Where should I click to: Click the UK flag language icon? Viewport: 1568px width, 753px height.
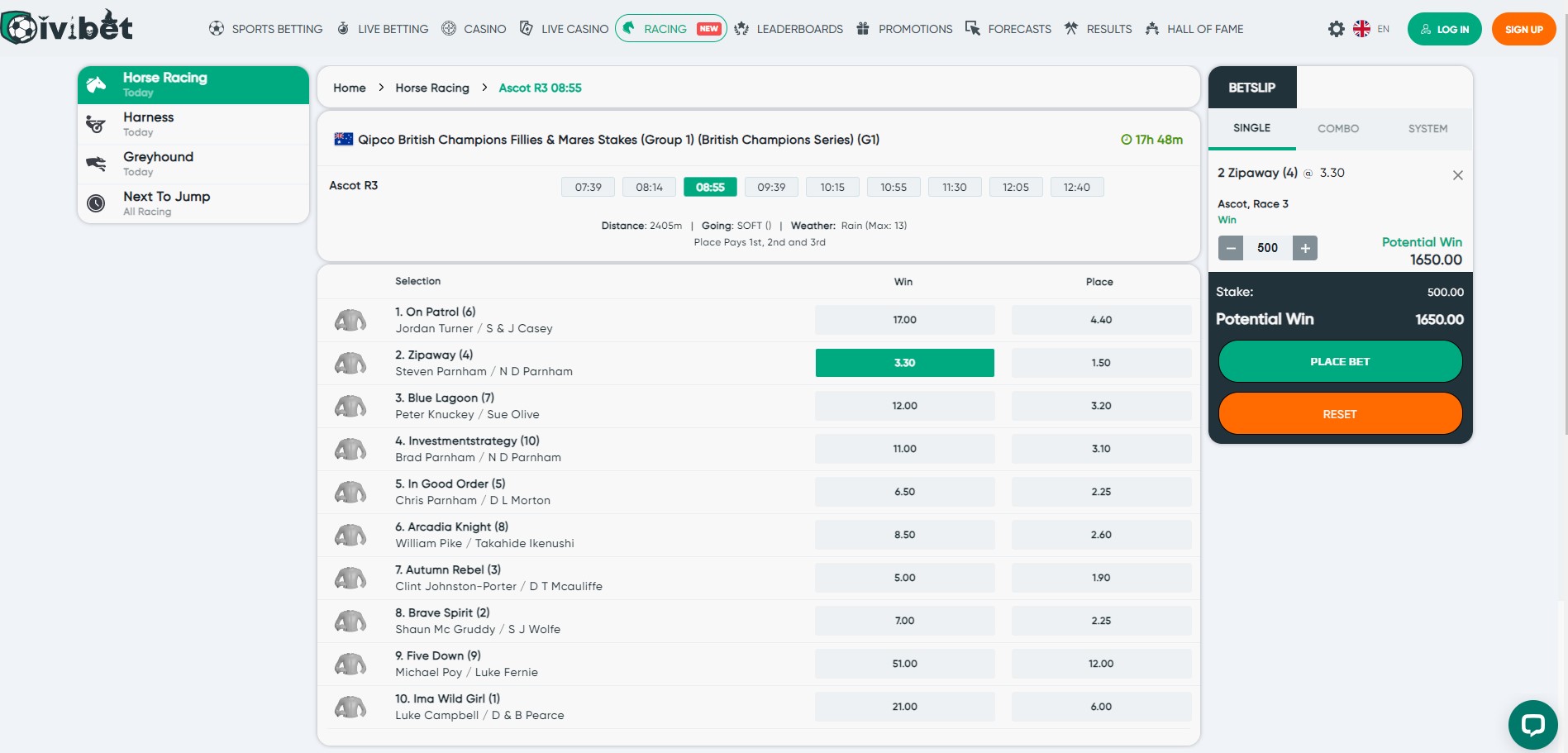(x=1361, y=29)
